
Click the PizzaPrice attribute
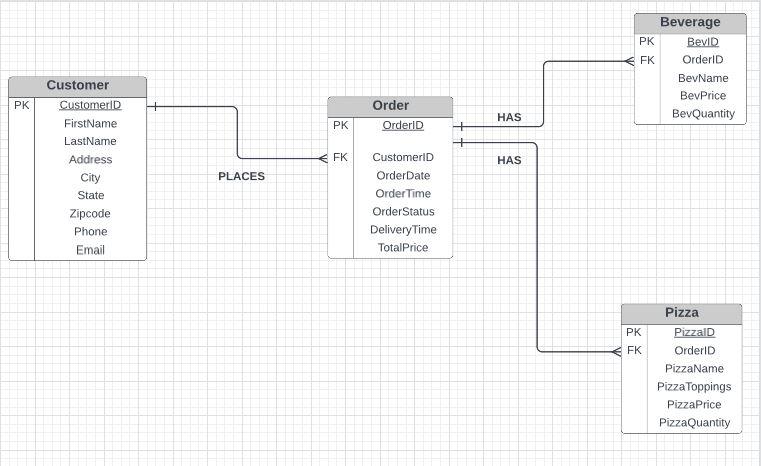(694, 404)
